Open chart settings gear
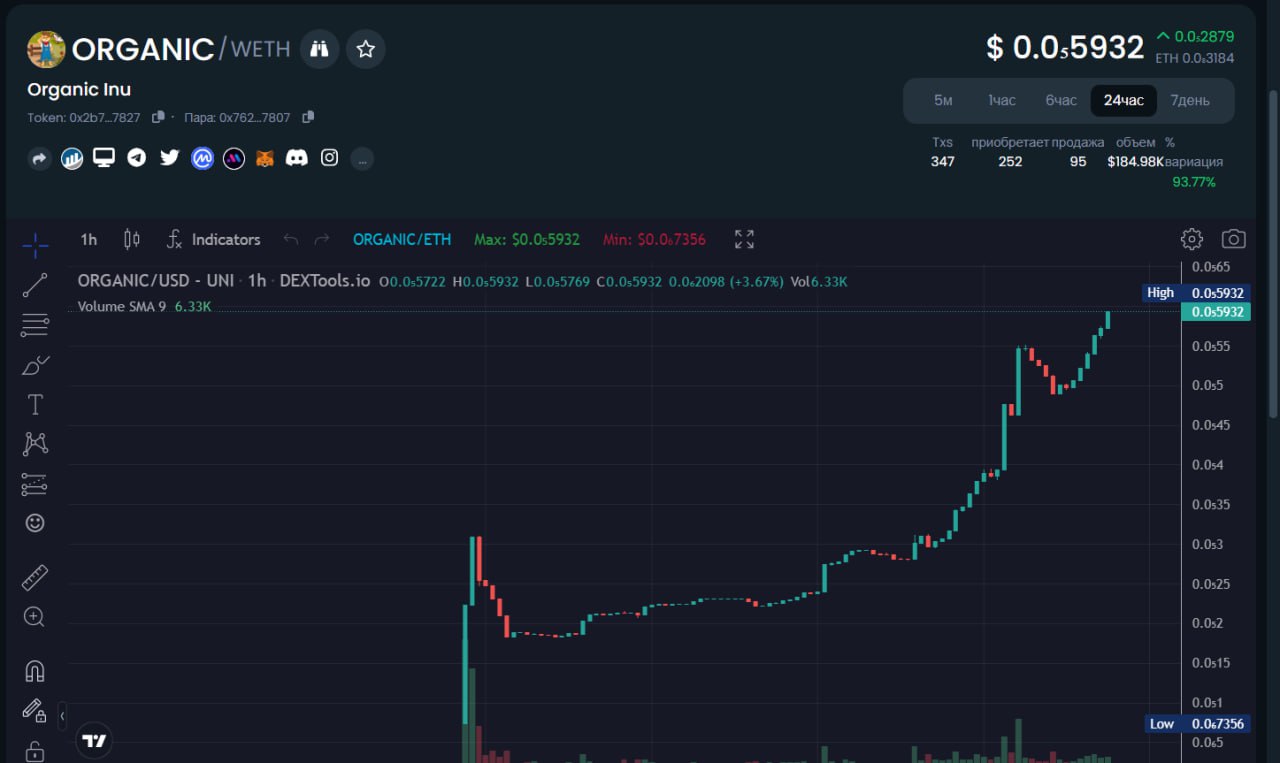The height and width of the screenshot is (763, 1280). [1191, 239]
